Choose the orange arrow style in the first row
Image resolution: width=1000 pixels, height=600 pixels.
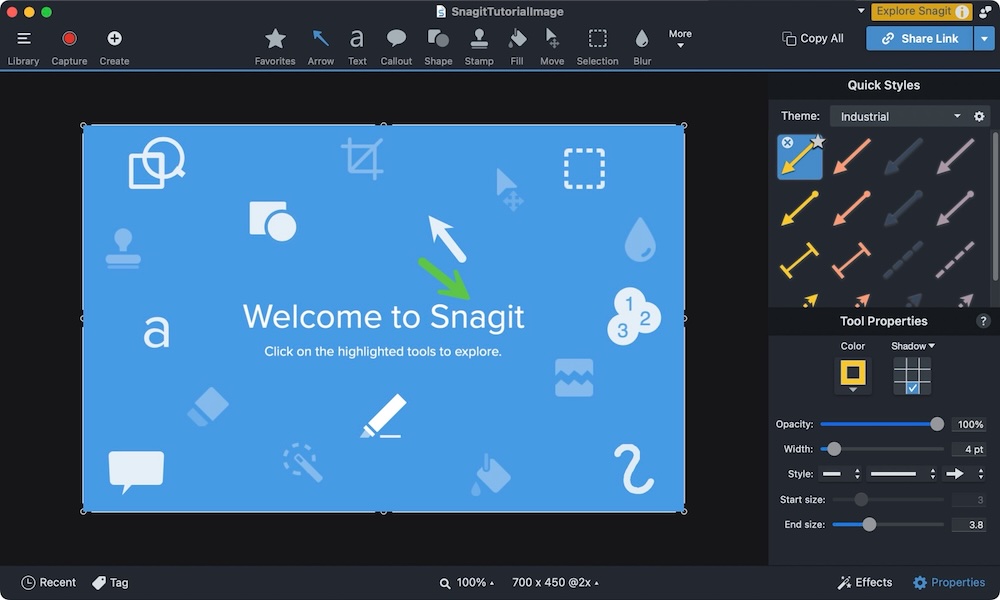(x=852, y=156)
